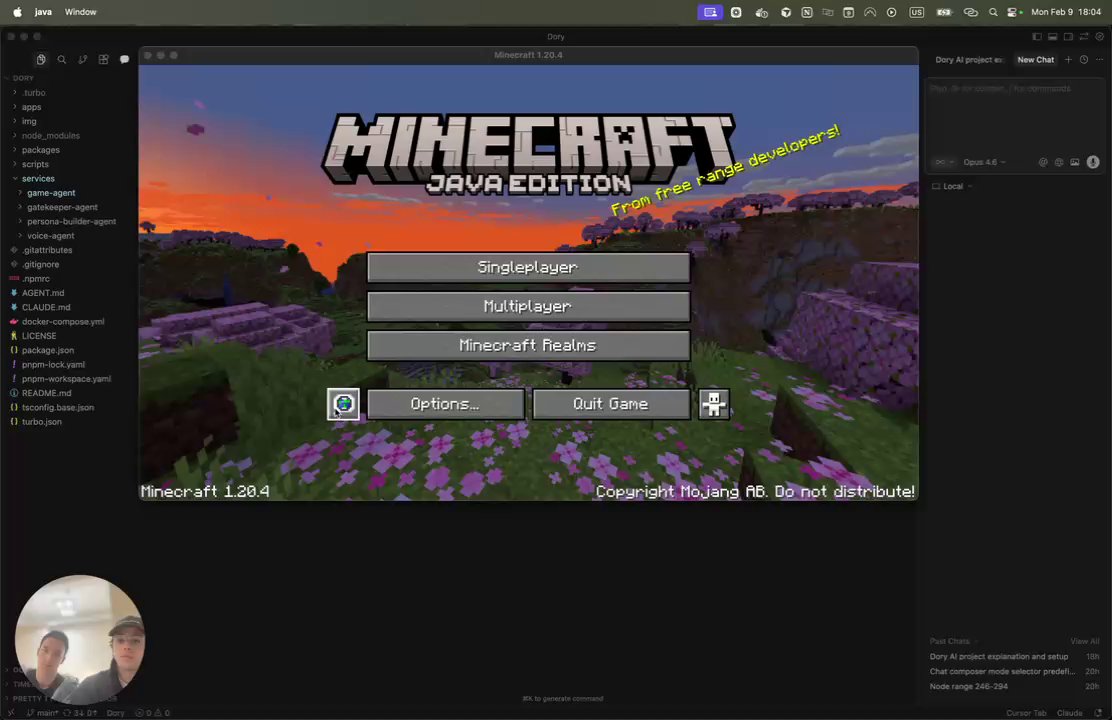Click Singleplayer button in Minecraft

[x=528, y=267]
